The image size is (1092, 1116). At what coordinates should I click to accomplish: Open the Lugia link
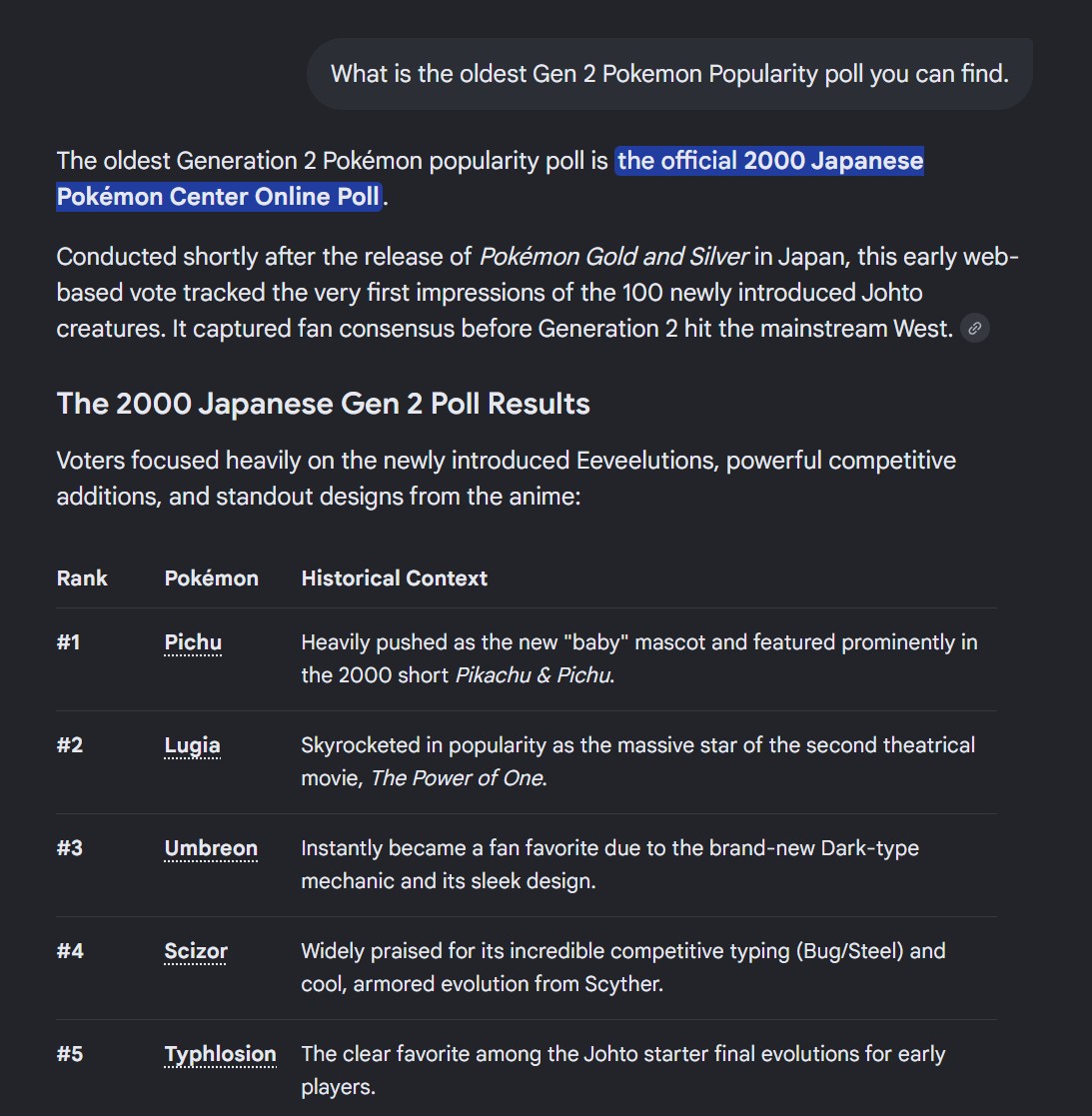tap(192, 745)
